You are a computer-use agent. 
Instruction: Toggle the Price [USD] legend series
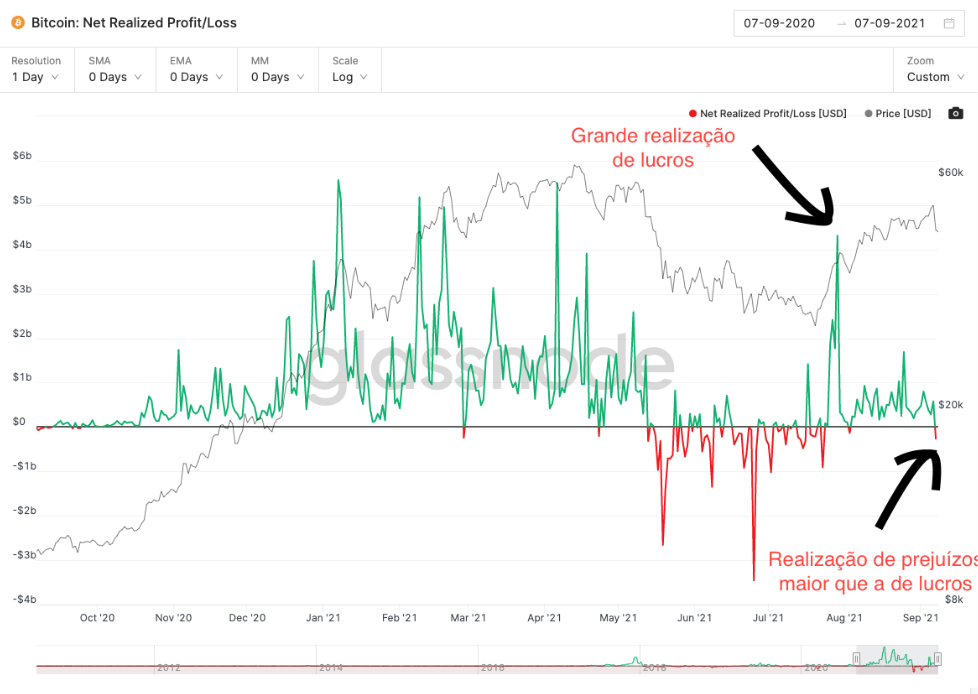pos(898,114)
